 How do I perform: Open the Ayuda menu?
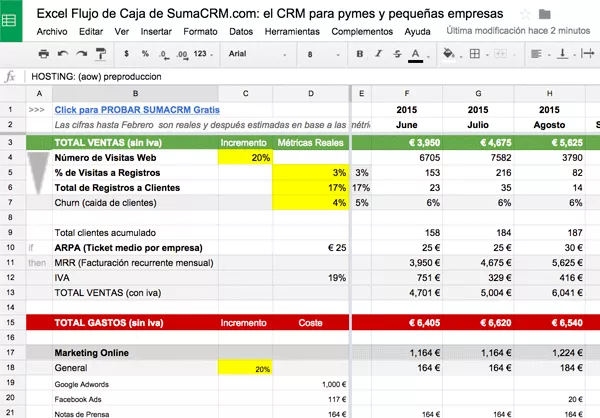417,32
